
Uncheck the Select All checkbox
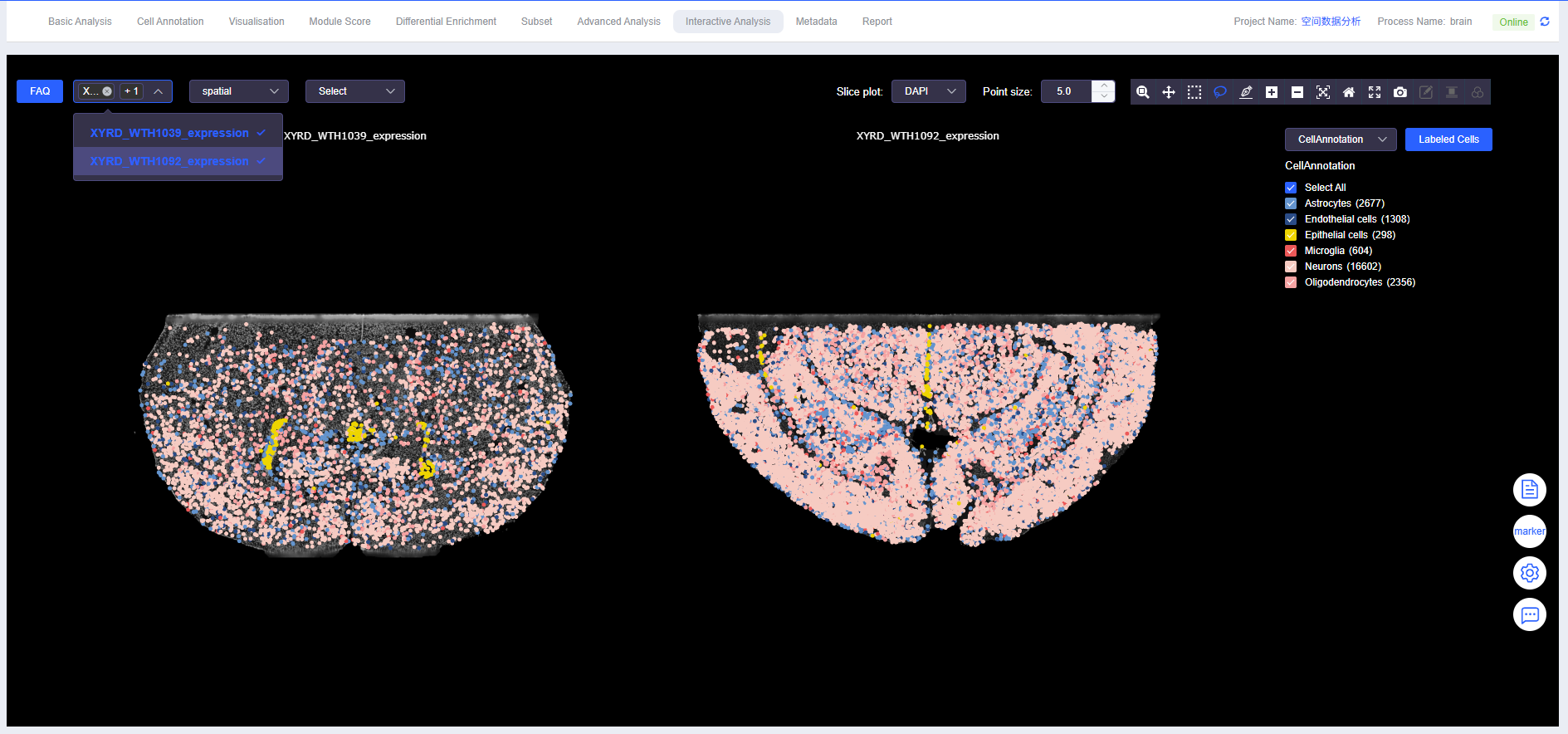pos(1291,188)
